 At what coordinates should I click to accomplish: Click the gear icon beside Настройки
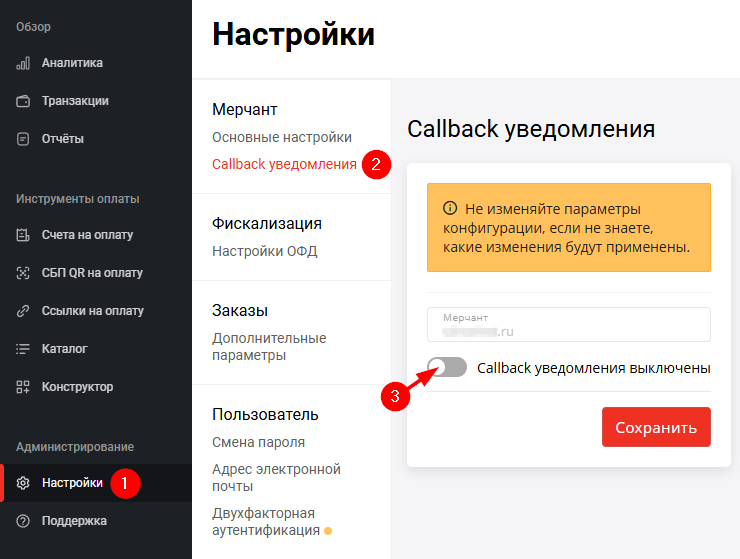23,483
